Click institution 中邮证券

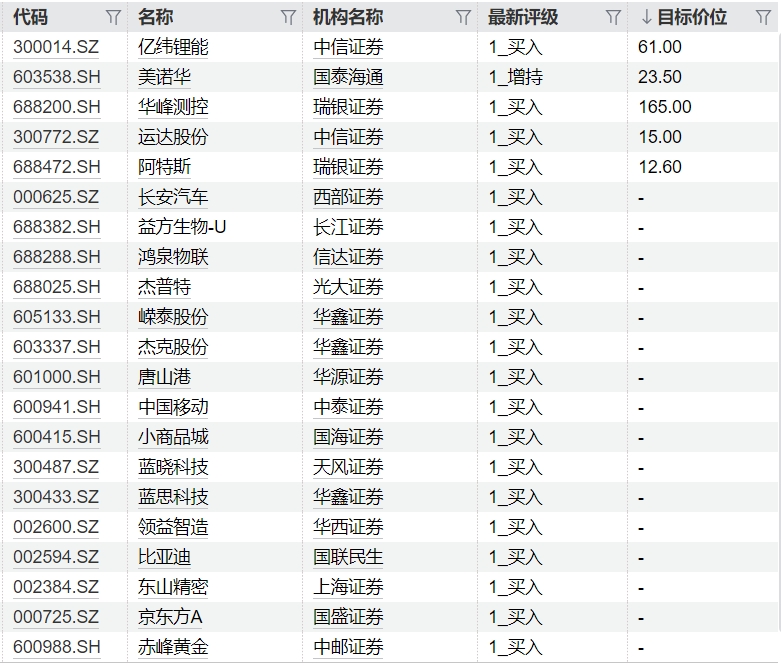click(x=348, y=647)
